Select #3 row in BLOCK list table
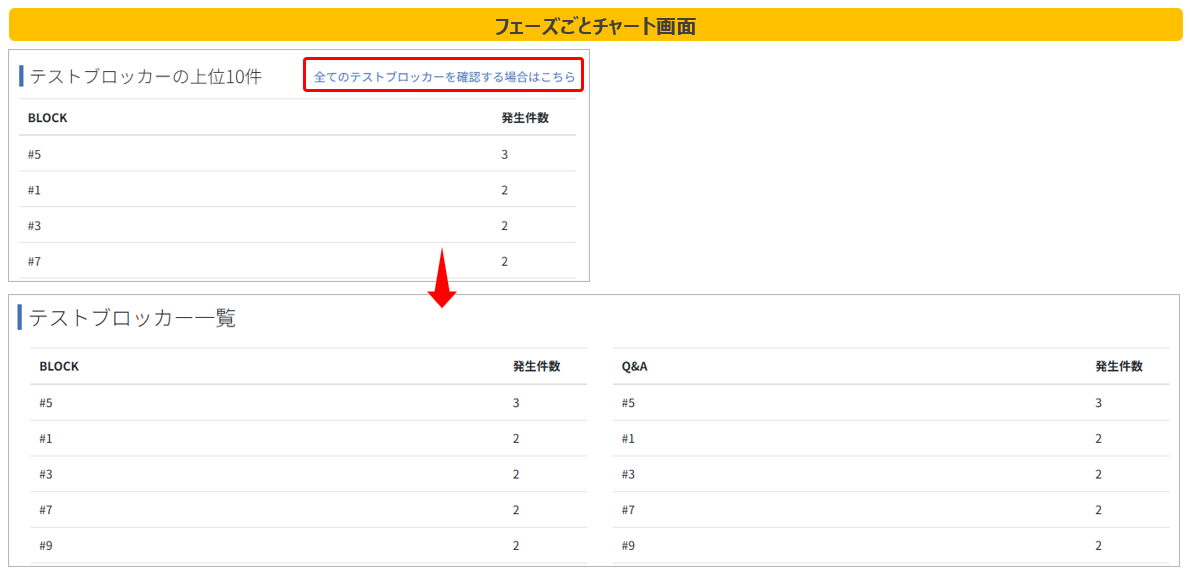This screenshot has height=575, width=1190. (309, 474)
